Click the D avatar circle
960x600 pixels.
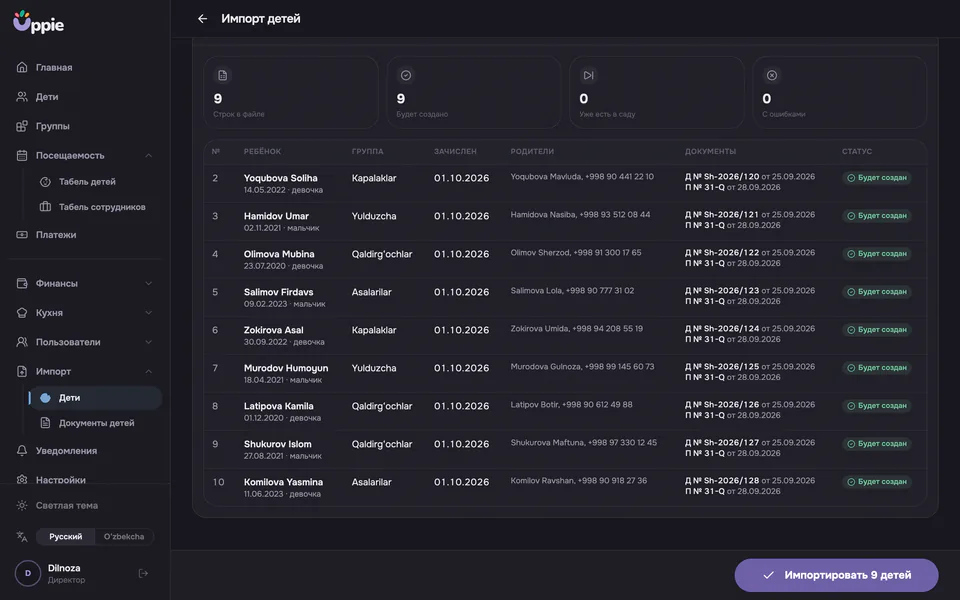pos(28,574)
